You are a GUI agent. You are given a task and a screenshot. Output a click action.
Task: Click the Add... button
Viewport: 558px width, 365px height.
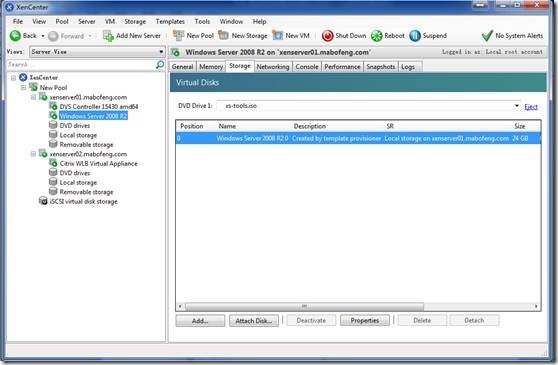point(200,321)
